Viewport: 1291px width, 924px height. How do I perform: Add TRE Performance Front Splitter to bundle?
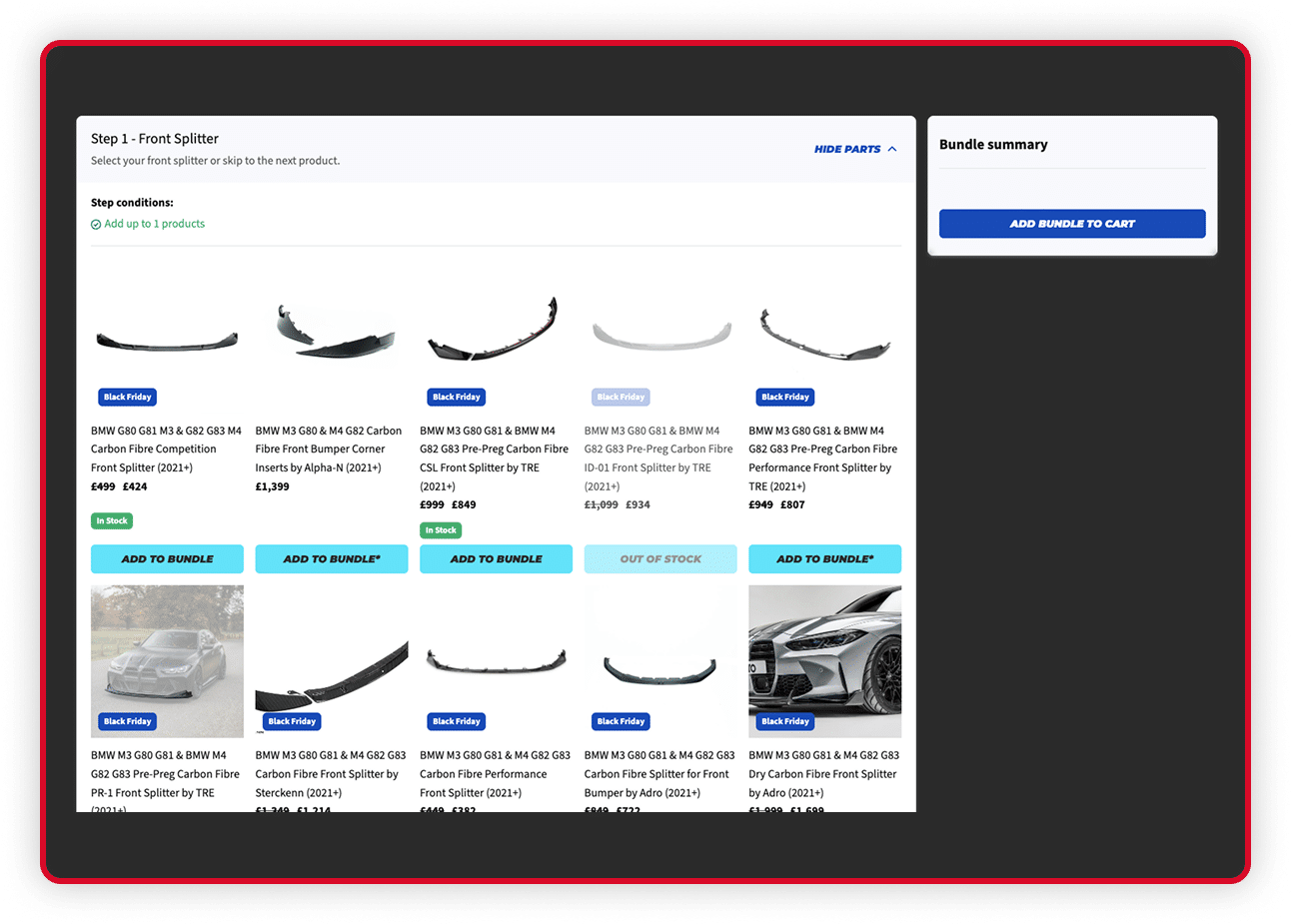click(x=824, y=558)
